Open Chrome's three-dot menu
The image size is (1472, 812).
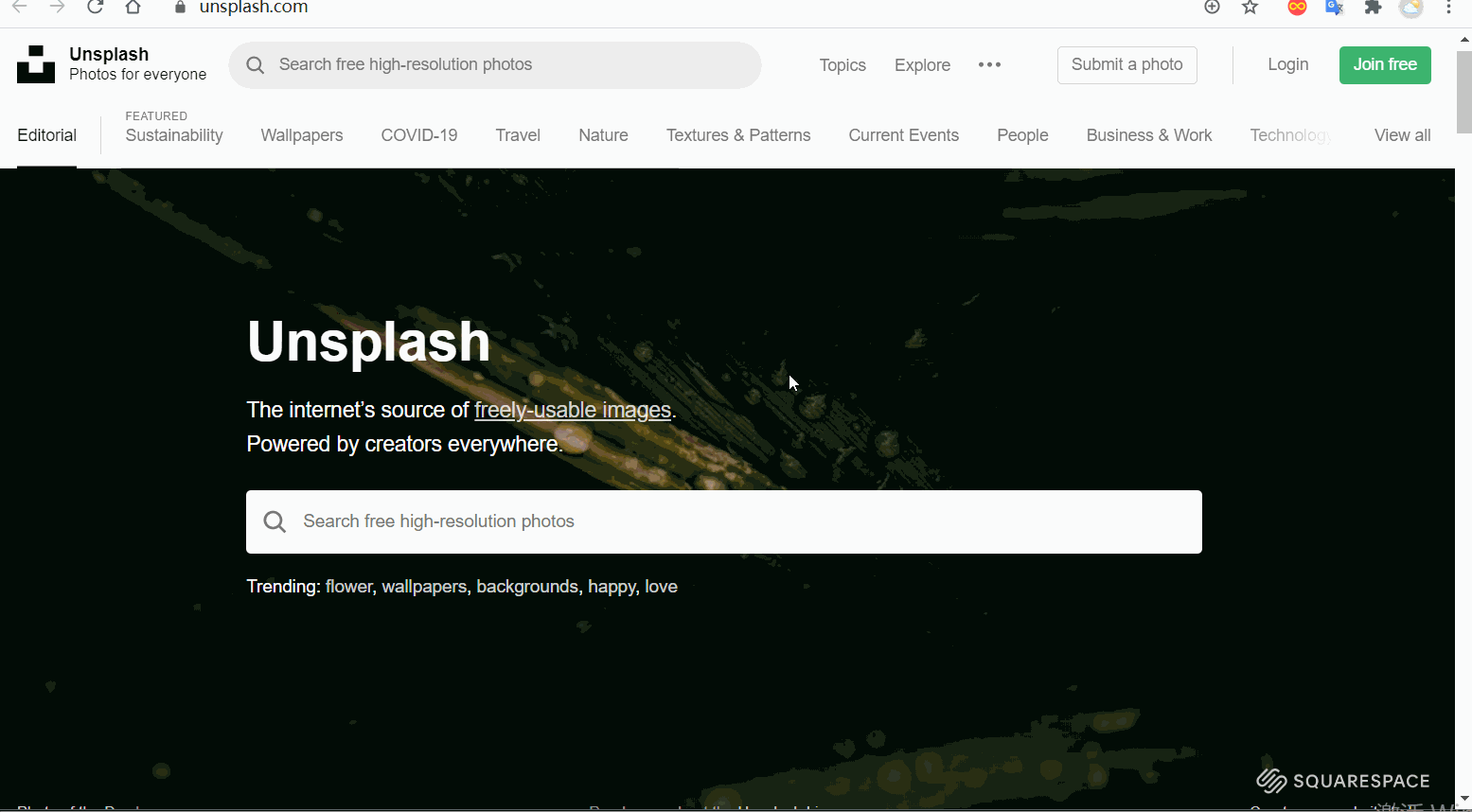coord(1449,8)
